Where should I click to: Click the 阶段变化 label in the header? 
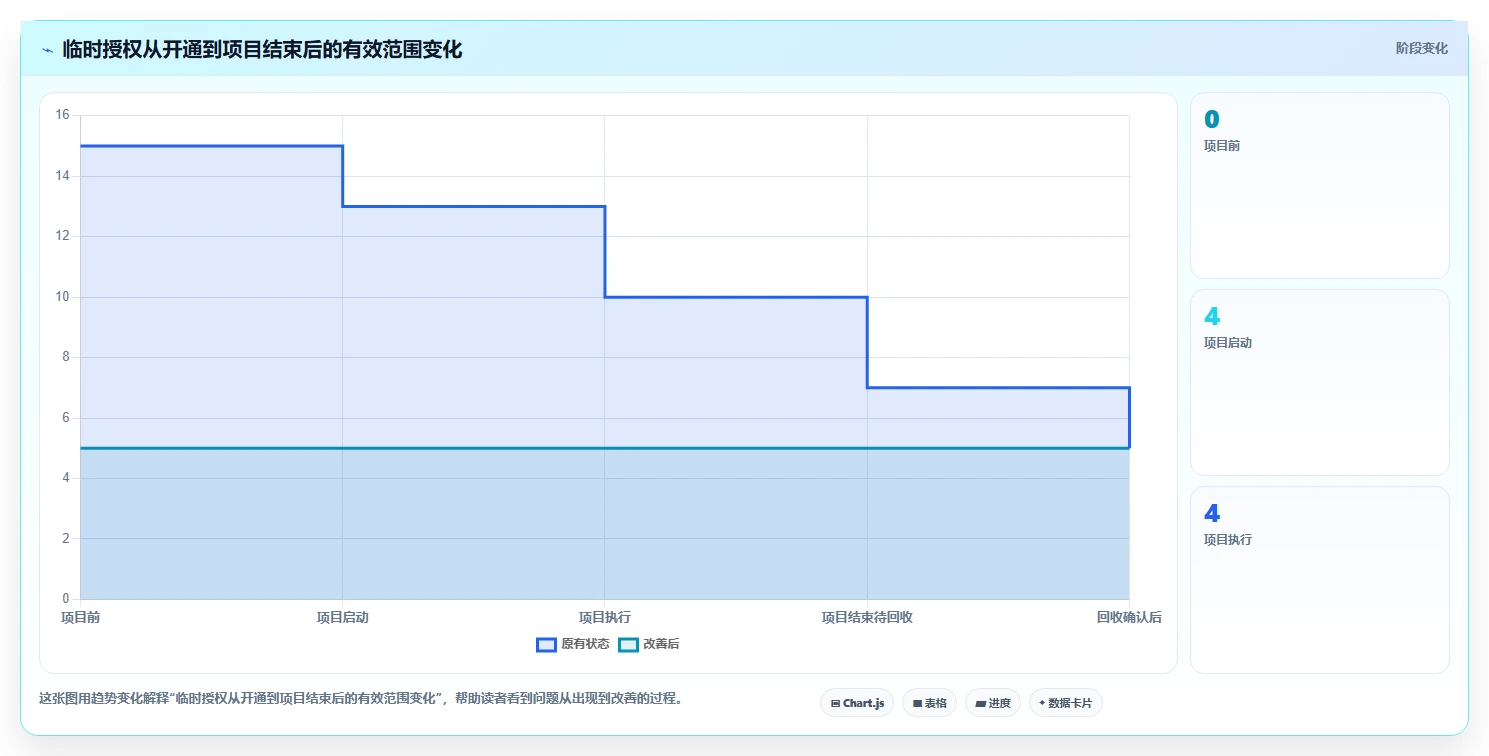(1421, 48)
